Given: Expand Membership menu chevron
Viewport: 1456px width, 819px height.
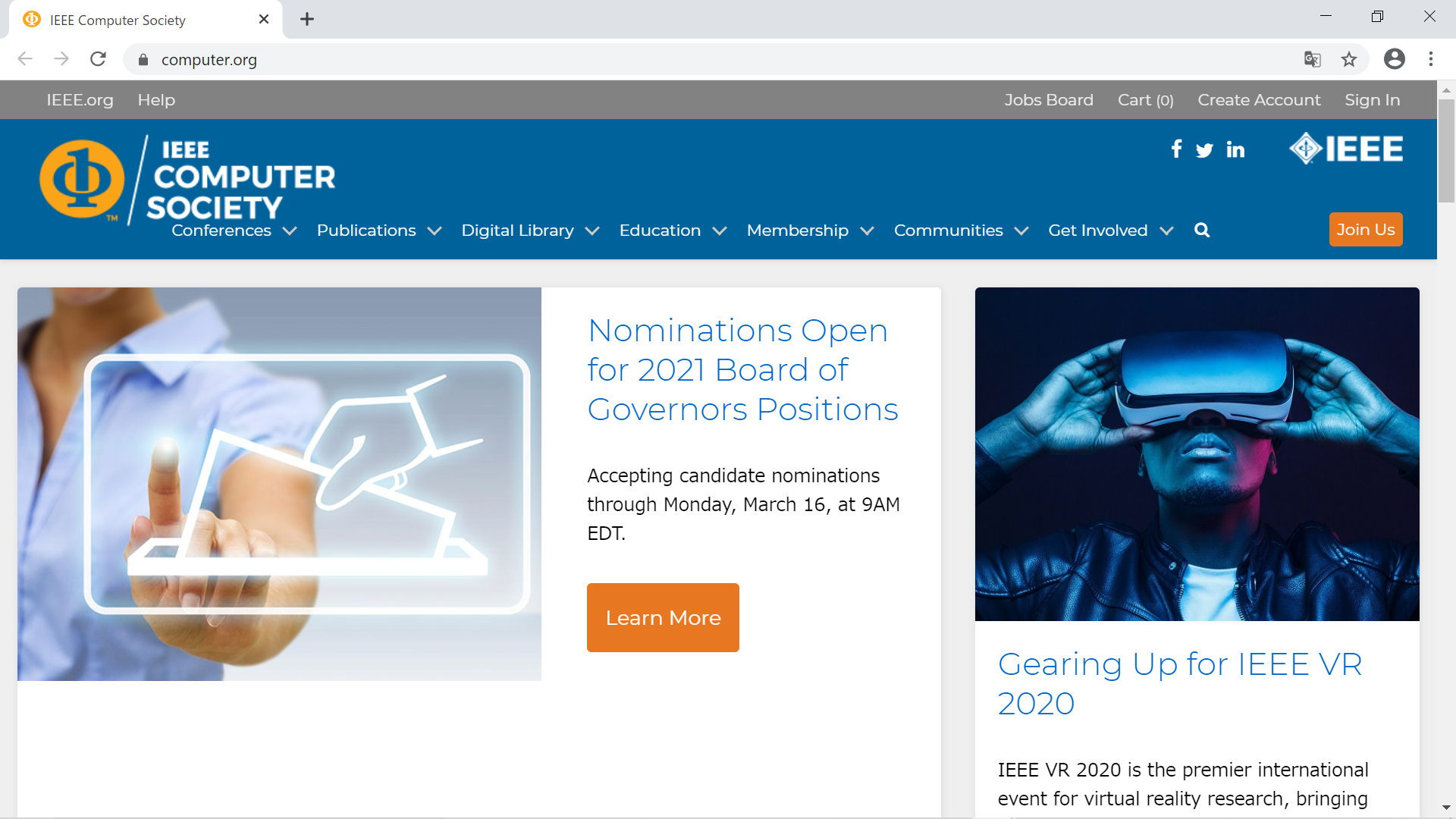Looking at the screenshot, I should coord(868,231).
